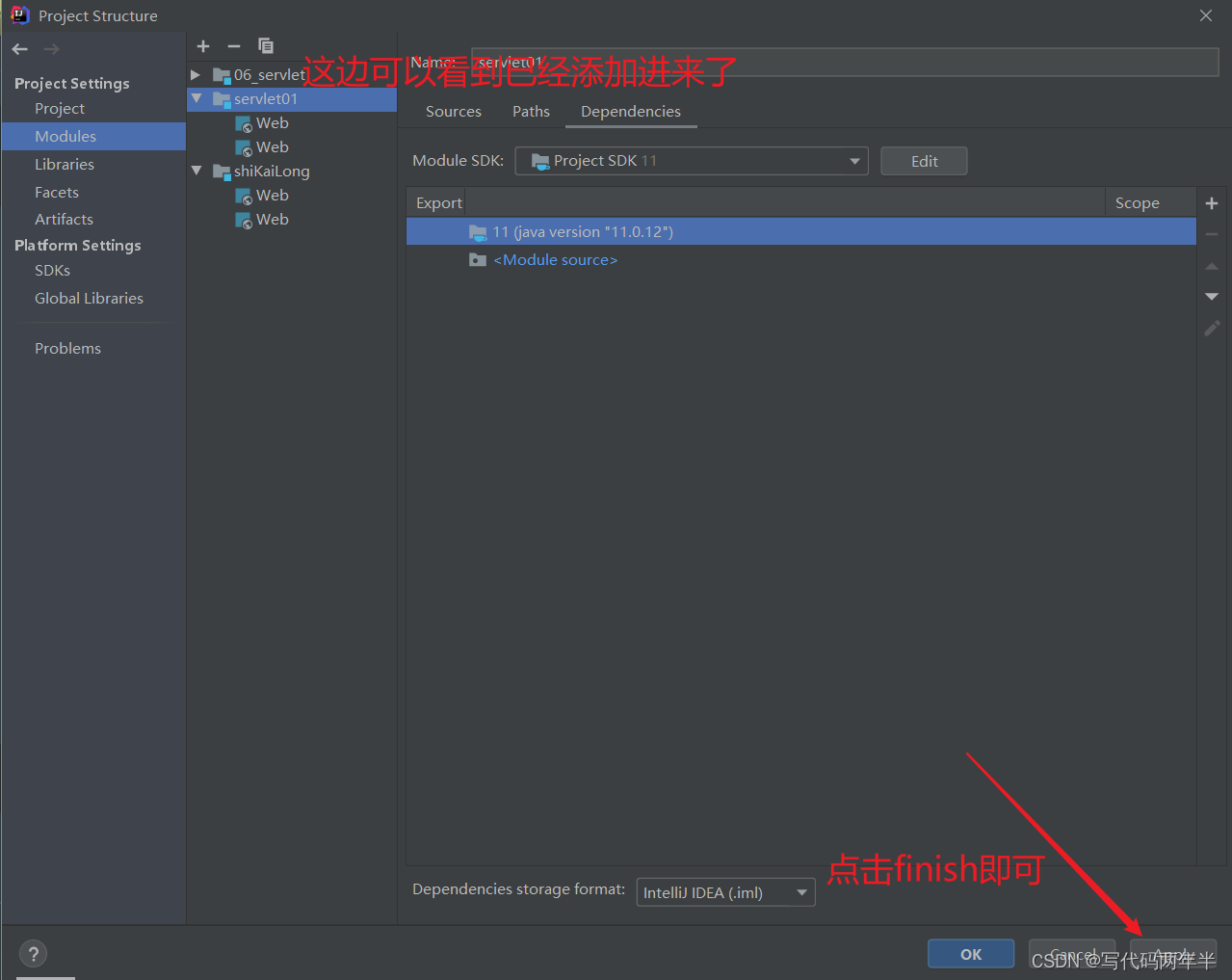This screenshot has width=1232, height=980.
Task: Close the Project Structure dialog
Action: 1206,15
